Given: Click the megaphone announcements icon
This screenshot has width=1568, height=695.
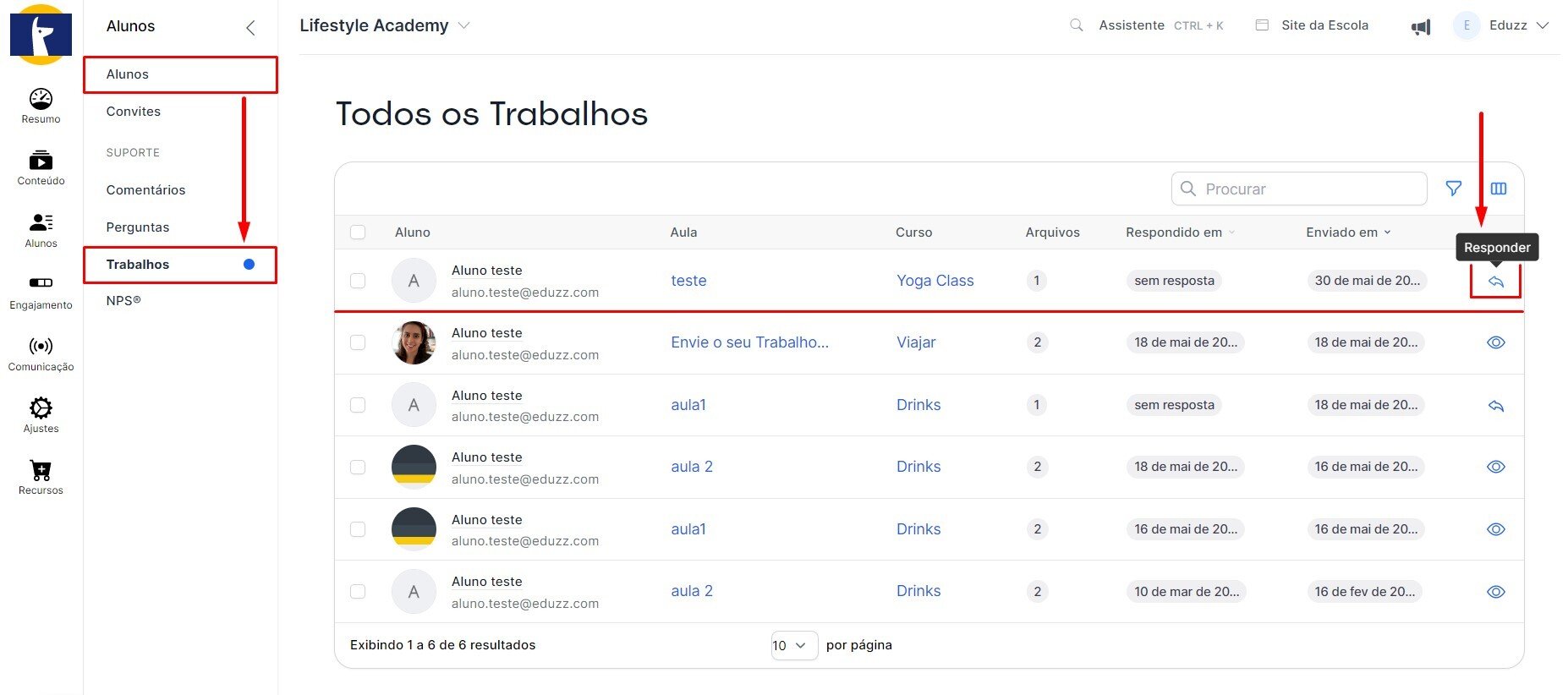Looking at the screenshot, I should pyautogui.click(x=1421, y=27).
